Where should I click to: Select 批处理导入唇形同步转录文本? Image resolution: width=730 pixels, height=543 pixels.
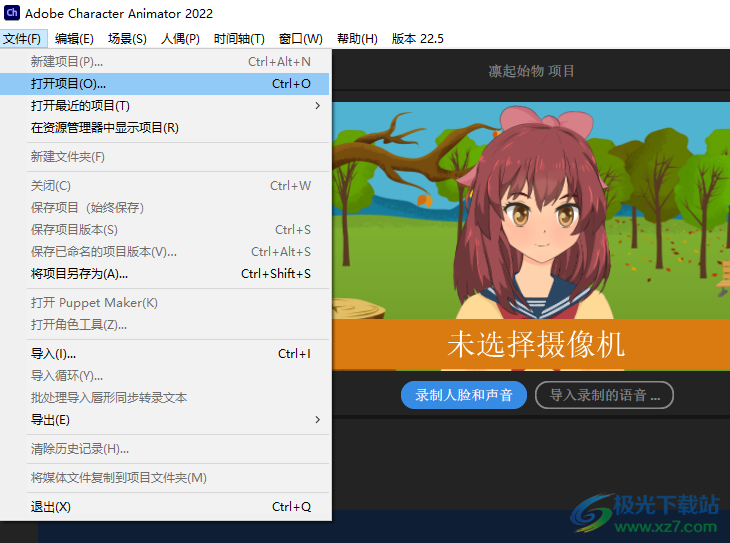[164, 398]
